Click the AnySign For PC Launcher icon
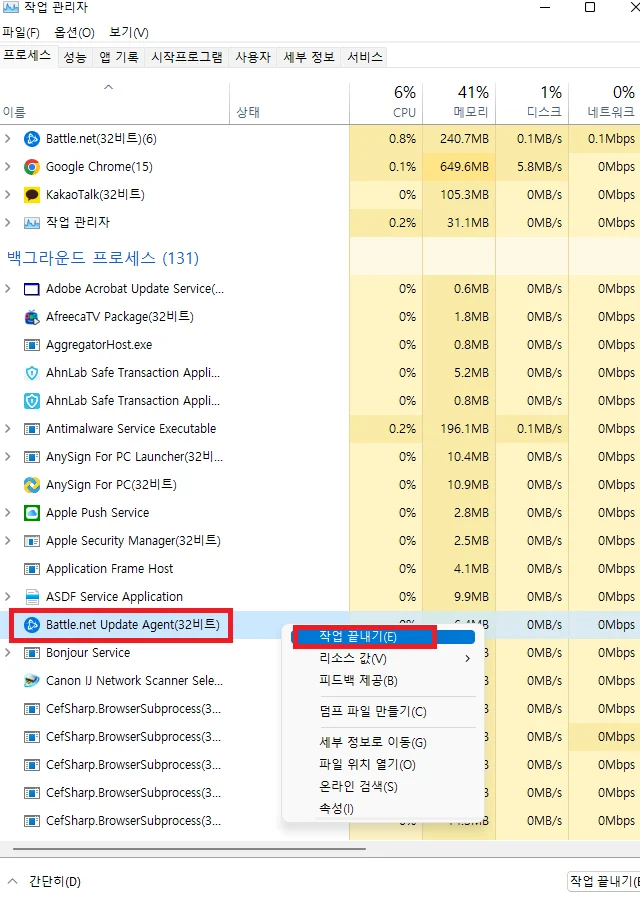 click(32, 457)
